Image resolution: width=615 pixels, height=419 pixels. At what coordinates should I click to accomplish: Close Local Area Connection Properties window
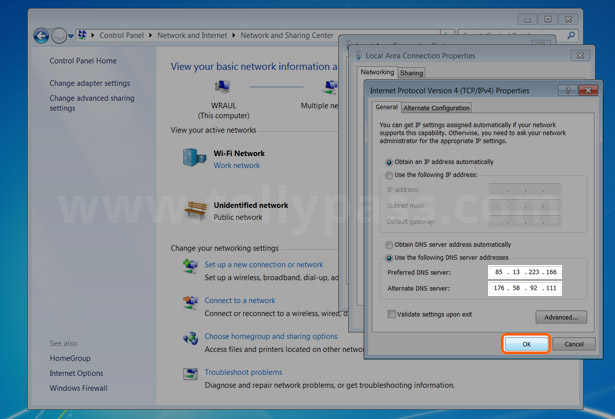(580, 56)
